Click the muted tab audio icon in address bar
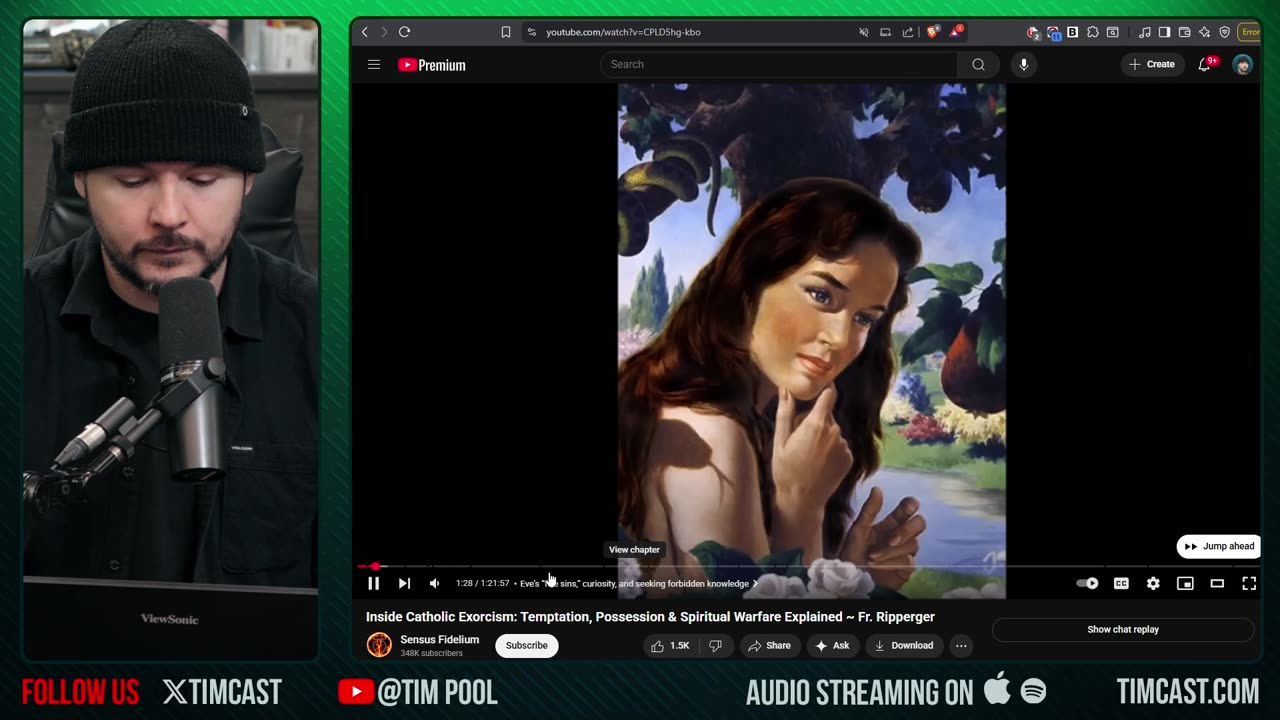This screenshot has height=720, width=1280. pos(863,32)
